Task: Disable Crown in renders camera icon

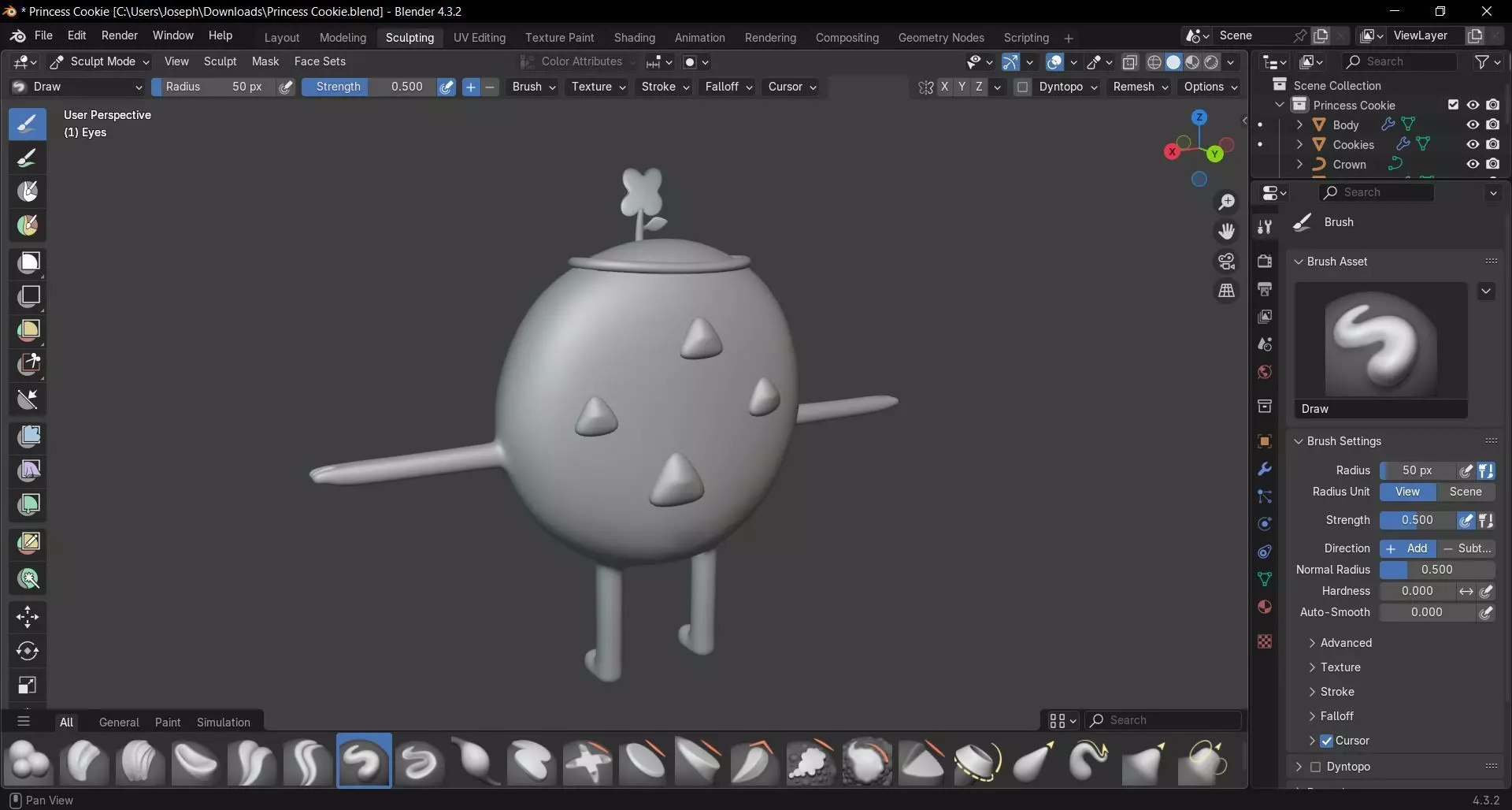Action: [1493, 164]
